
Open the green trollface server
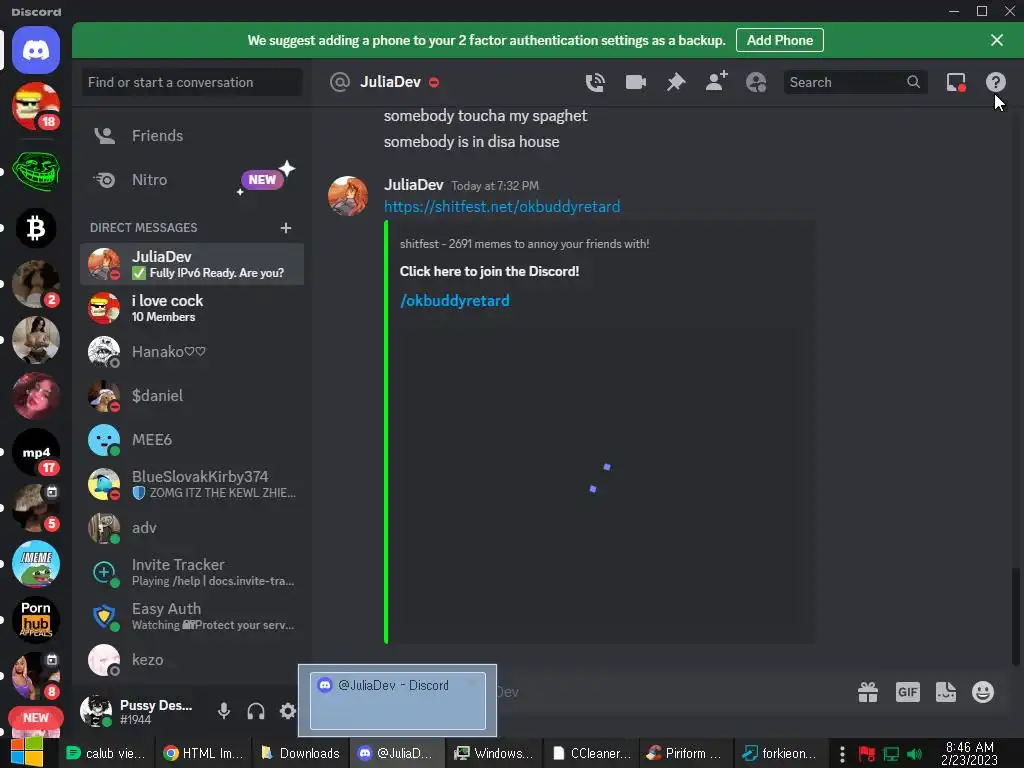[x=36, y=172]
